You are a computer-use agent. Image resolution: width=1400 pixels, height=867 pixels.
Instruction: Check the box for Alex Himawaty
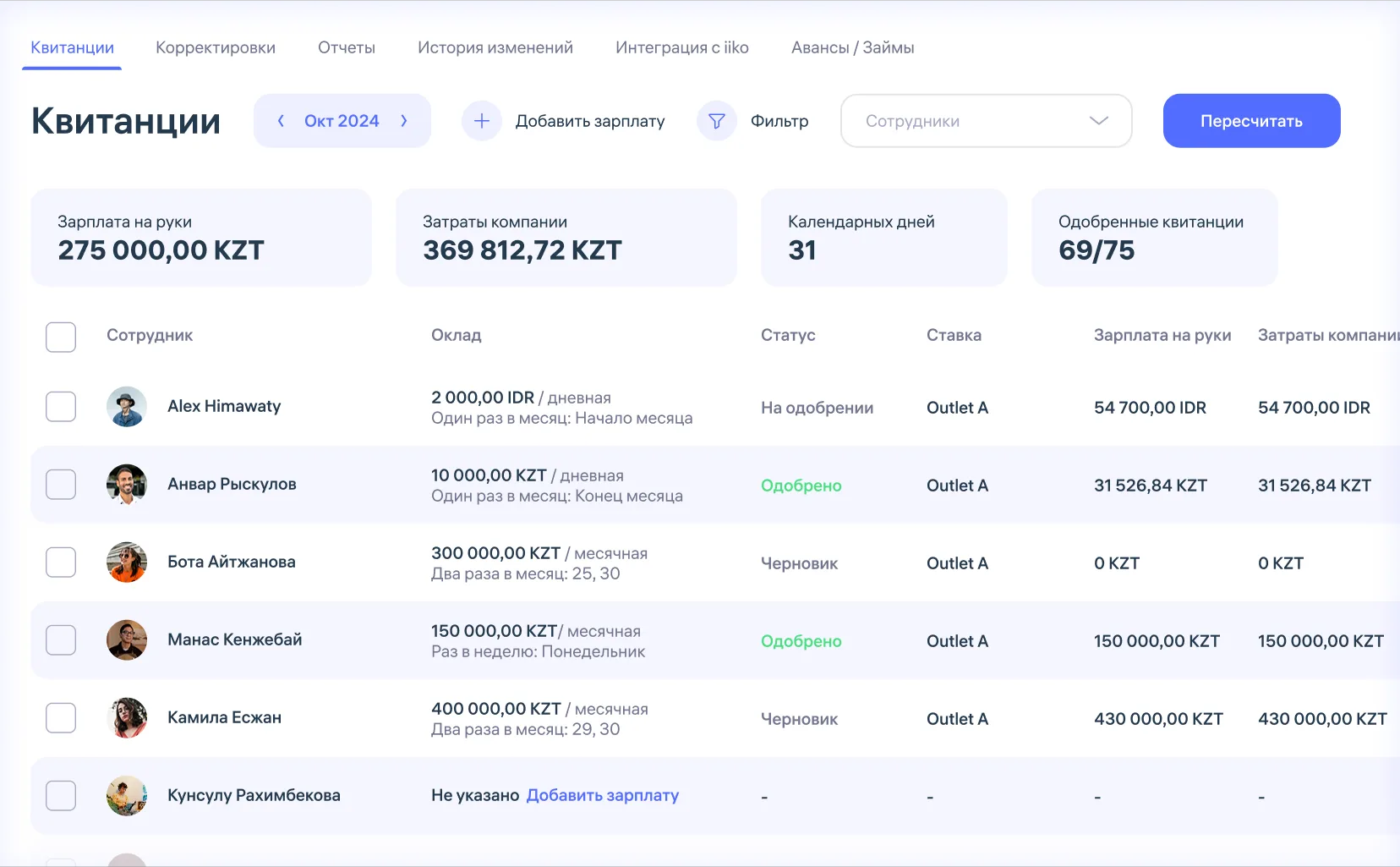click(61, 407)
